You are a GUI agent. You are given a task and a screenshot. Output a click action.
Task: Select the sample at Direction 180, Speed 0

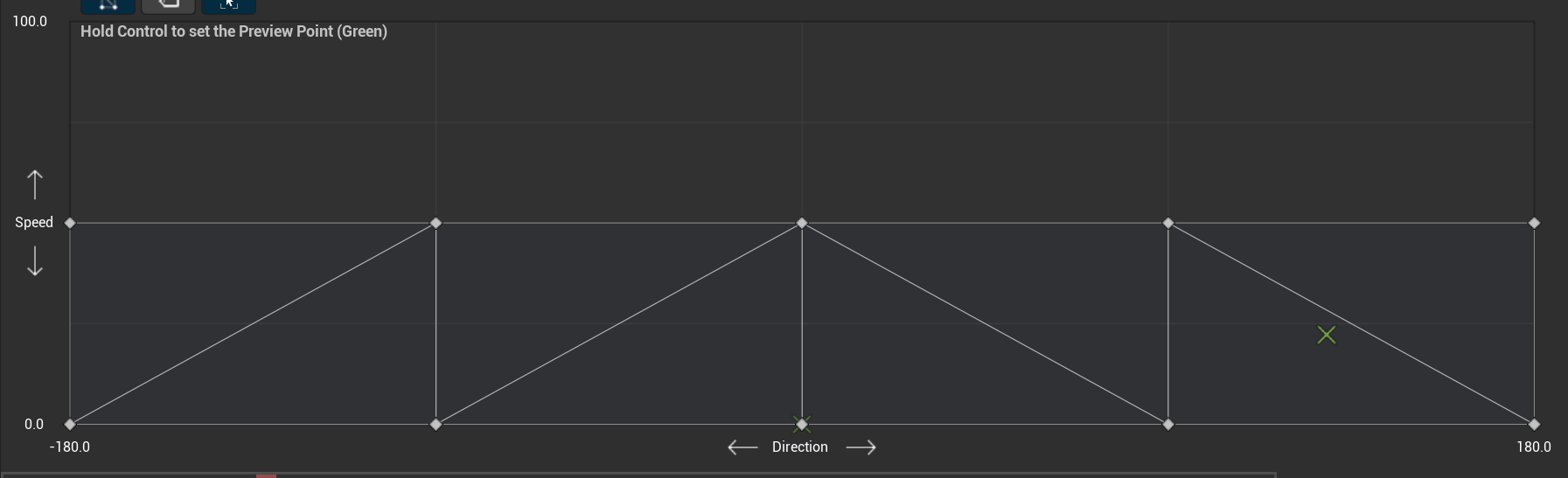1534,425
